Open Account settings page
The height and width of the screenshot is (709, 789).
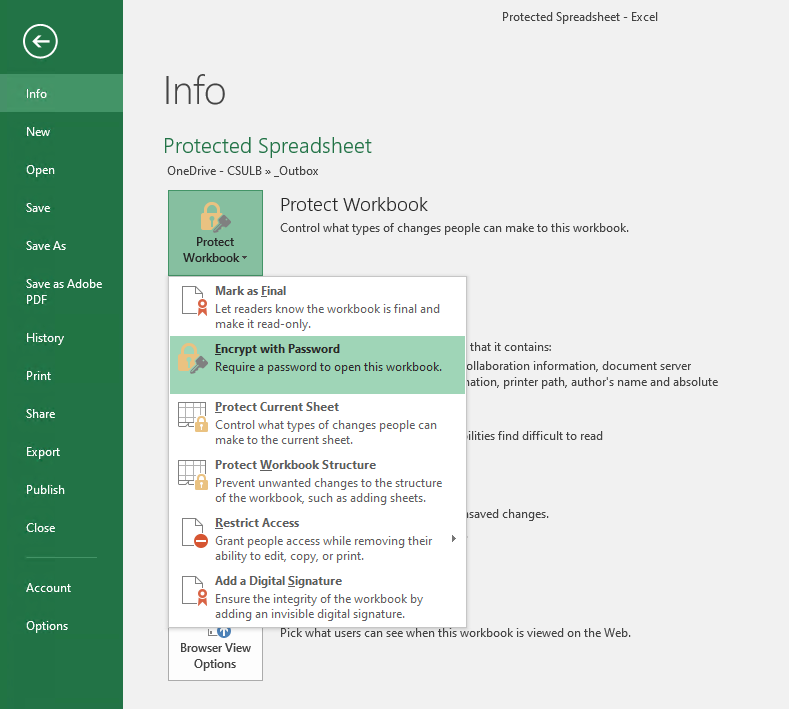(61, 588)
